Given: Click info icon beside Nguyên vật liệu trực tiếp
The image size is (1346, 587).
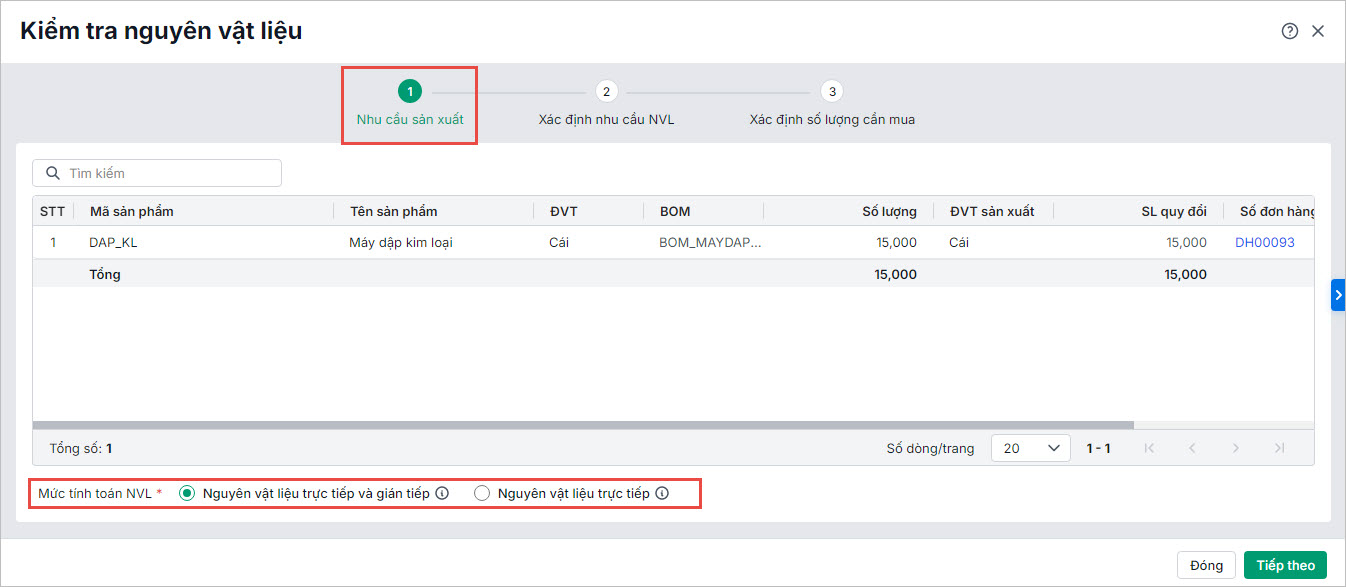Looking at the screenshot, I should click(662, 493).
